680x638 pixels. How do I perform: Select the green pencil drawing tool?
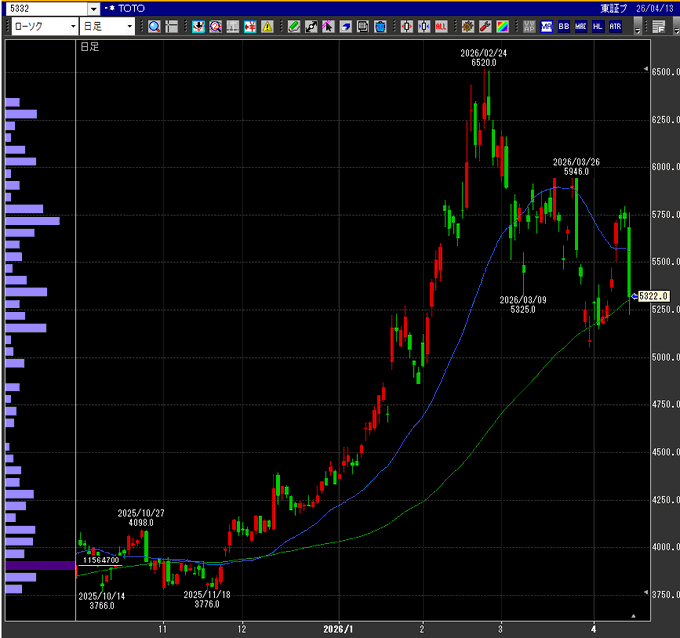pyautogui.click(x=294, y=26)
